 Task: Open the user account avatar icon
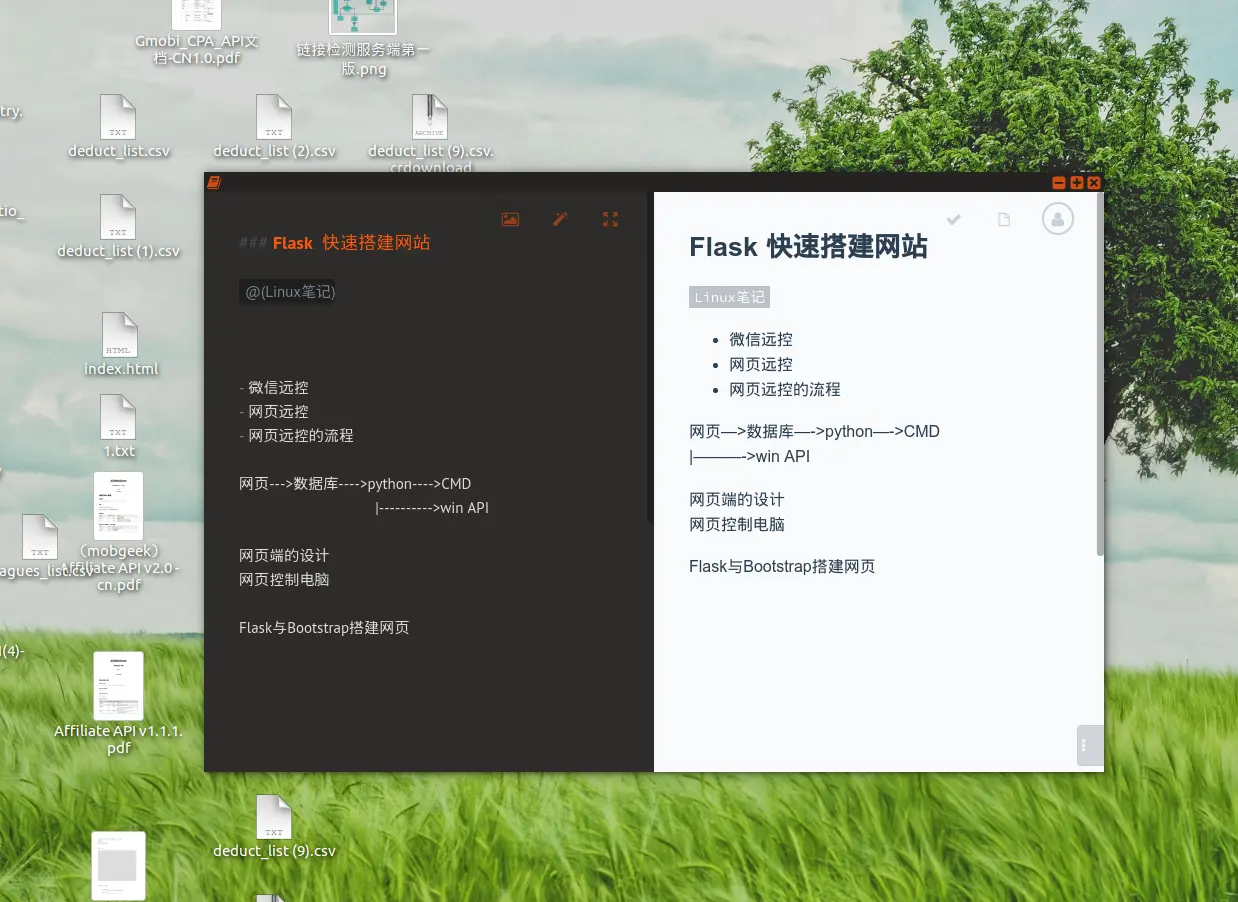click(x=1058, y=218)
